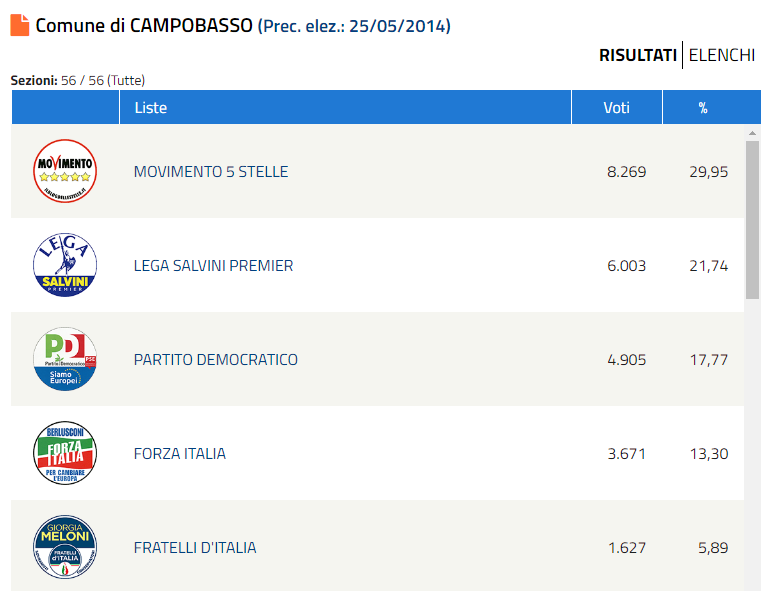The image size is (776, 591).
Task: Click the 8.269 votes value for M5S
Action: pos(627,172)
